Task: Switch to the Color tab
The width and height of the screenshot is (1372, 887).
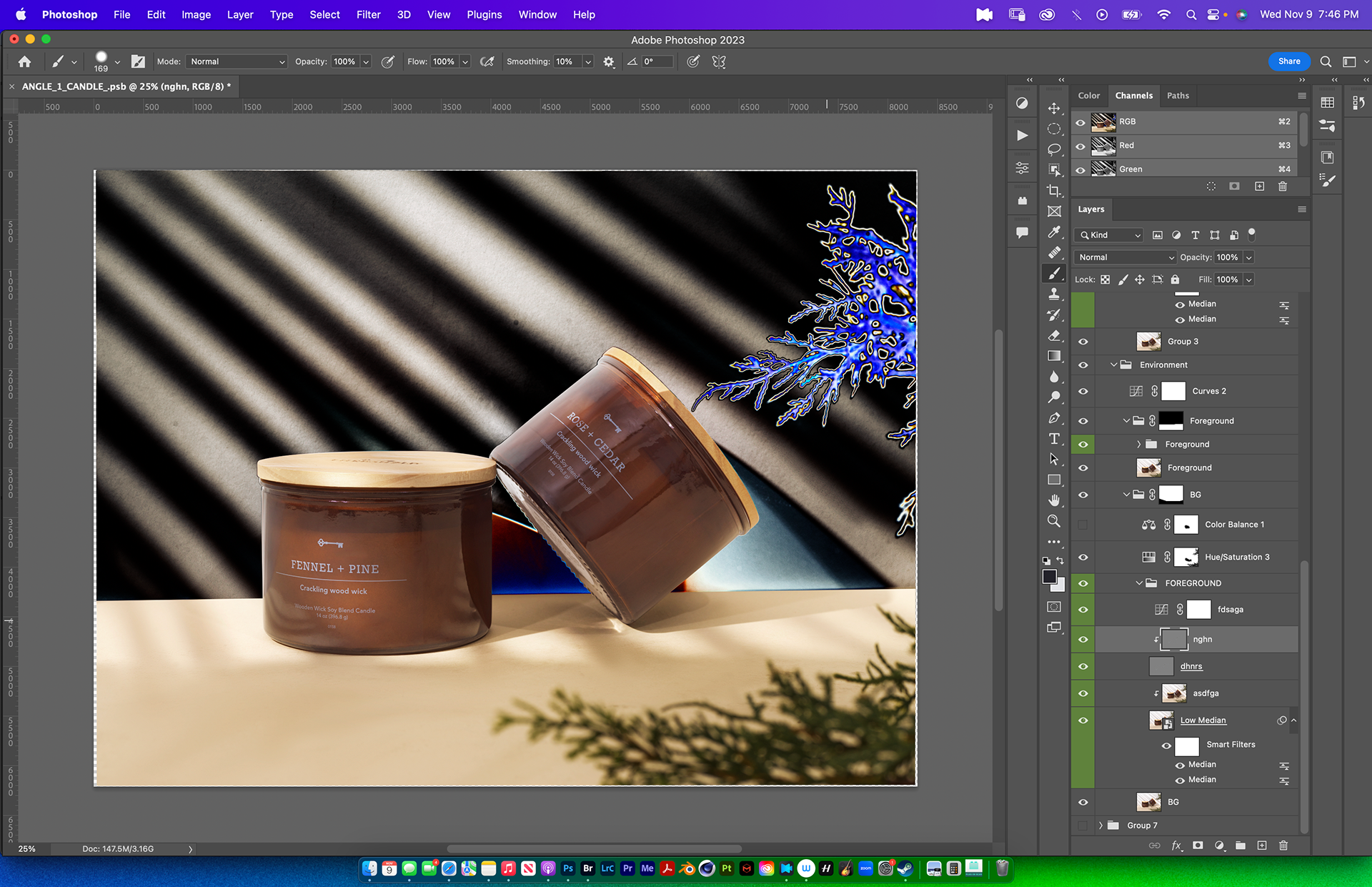Action: 1088,96
